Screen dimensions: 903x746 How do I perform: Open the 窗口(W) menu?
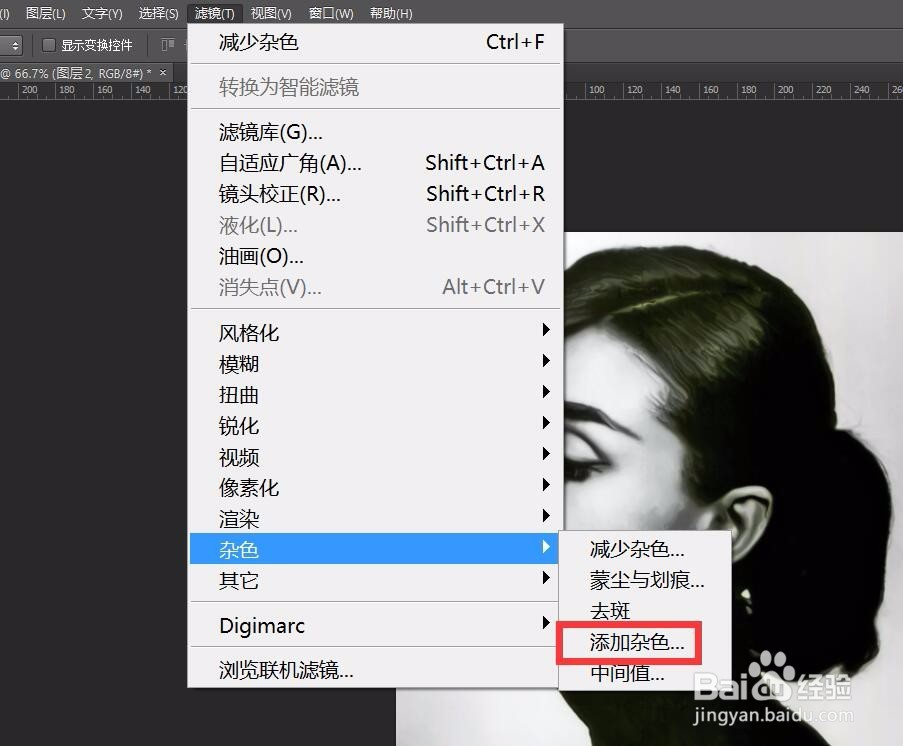click(x=331, y=13)
